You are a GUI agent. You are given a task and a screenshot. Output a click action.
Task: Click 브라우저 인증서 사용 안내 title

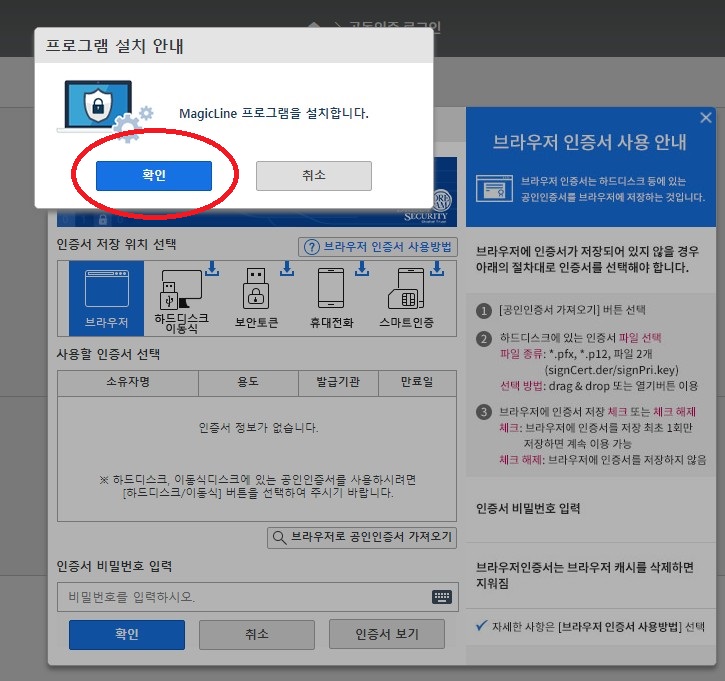click(x=590, y=142)
